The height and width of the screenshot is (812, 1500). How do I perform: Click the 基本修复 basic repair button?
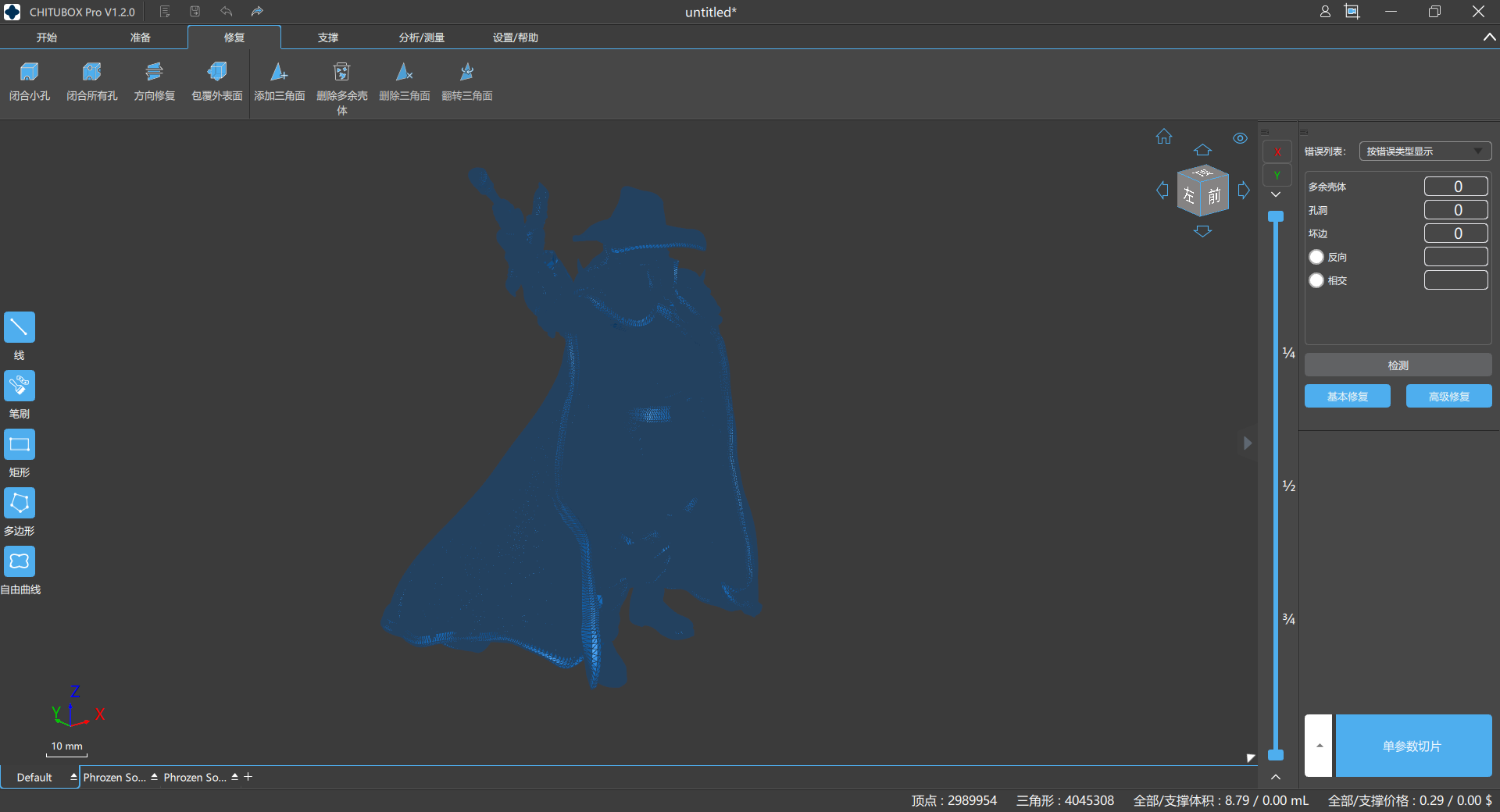pos(1348,396)
